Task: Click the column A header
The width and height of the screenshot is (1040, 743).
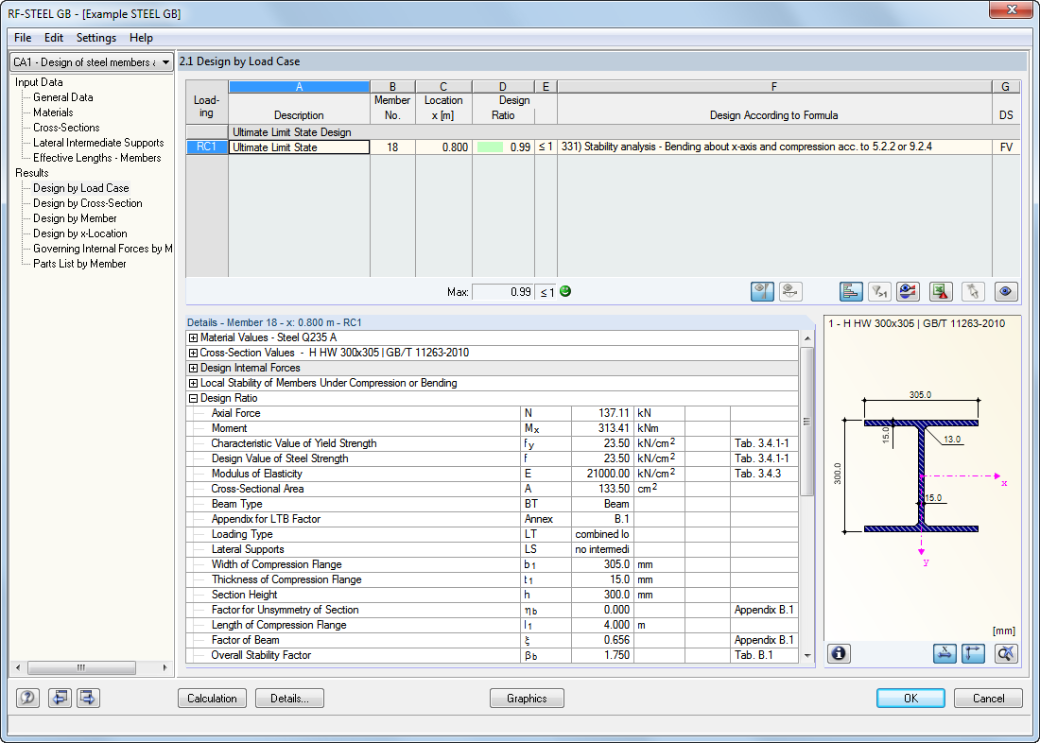Action: pos(299,86)
